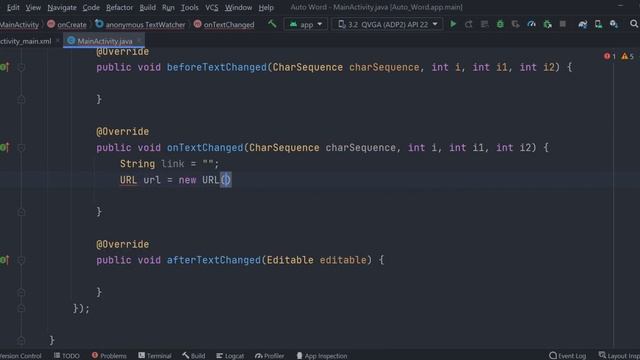Viewport: 640px width, 360px height.
Task: Open the Edit menu
Action: pos(13,7)
